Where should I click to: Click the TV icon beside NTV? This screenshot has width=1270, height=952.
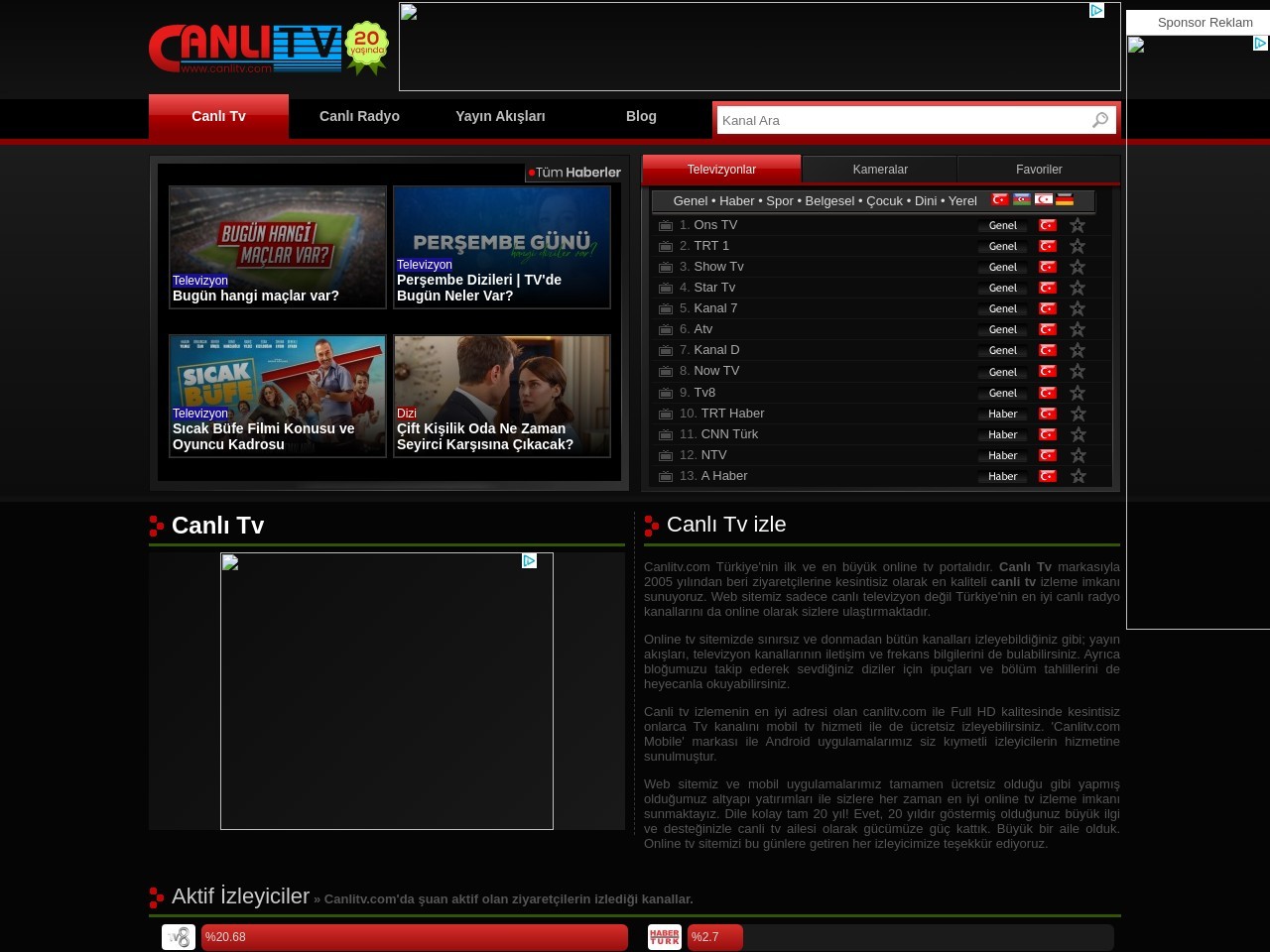coord(666,456)
